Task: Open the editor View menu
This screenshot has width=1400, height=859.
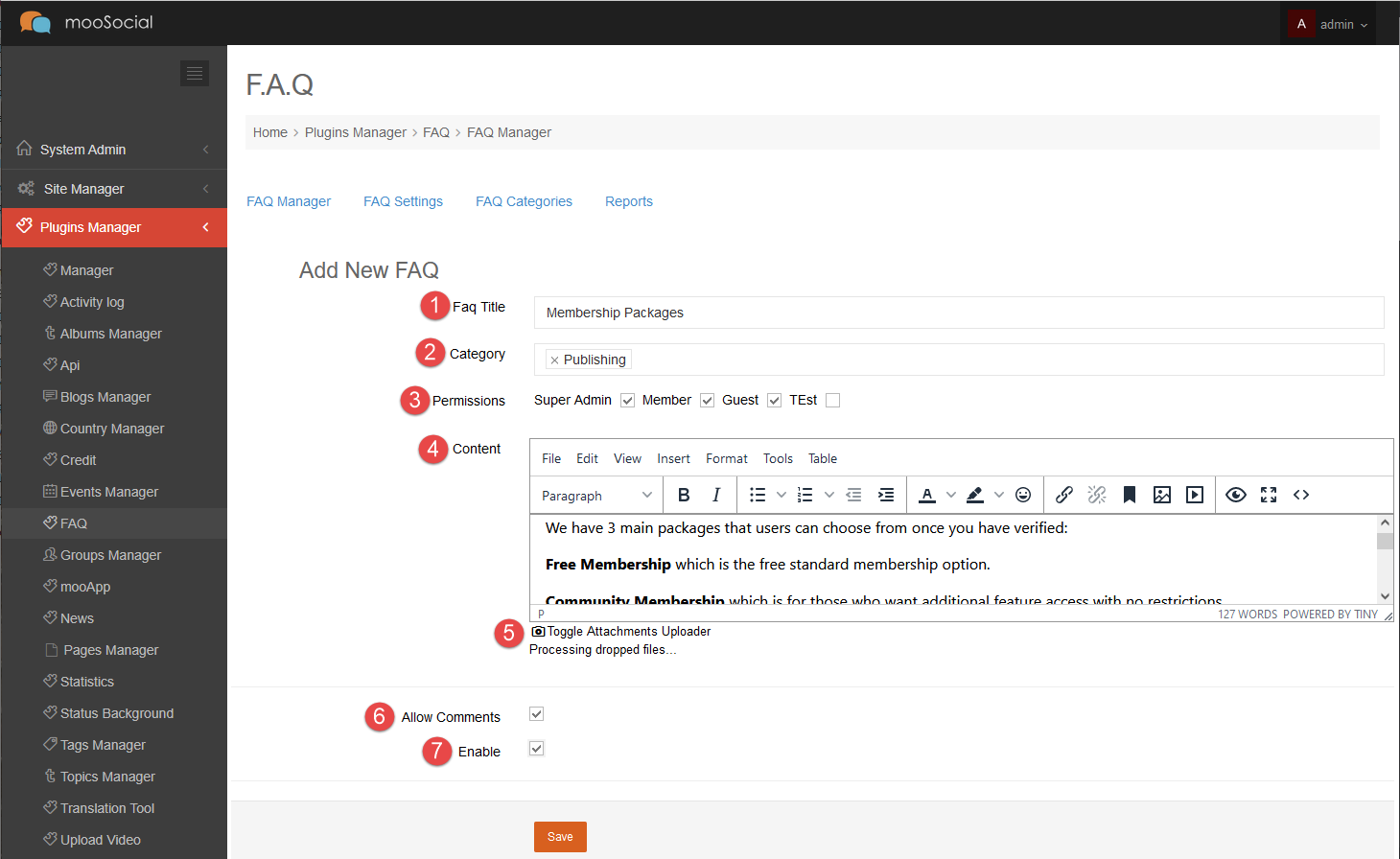Action: [x=627, y=458]
